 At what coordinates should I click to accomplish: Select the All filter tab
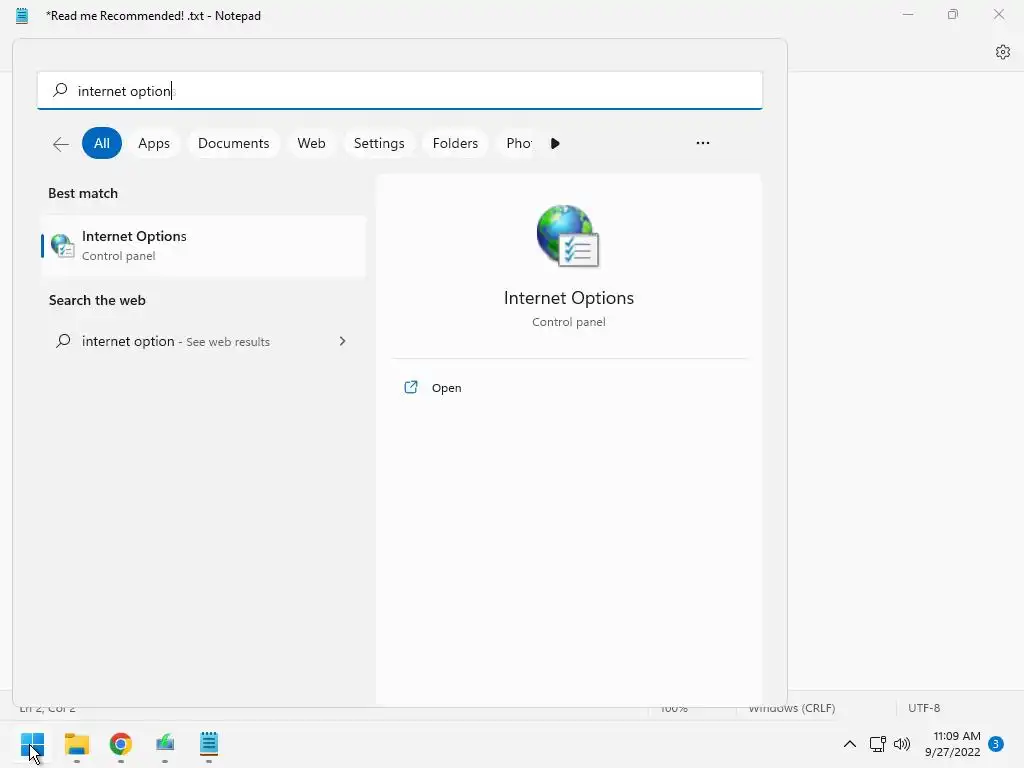coord(102,143)
